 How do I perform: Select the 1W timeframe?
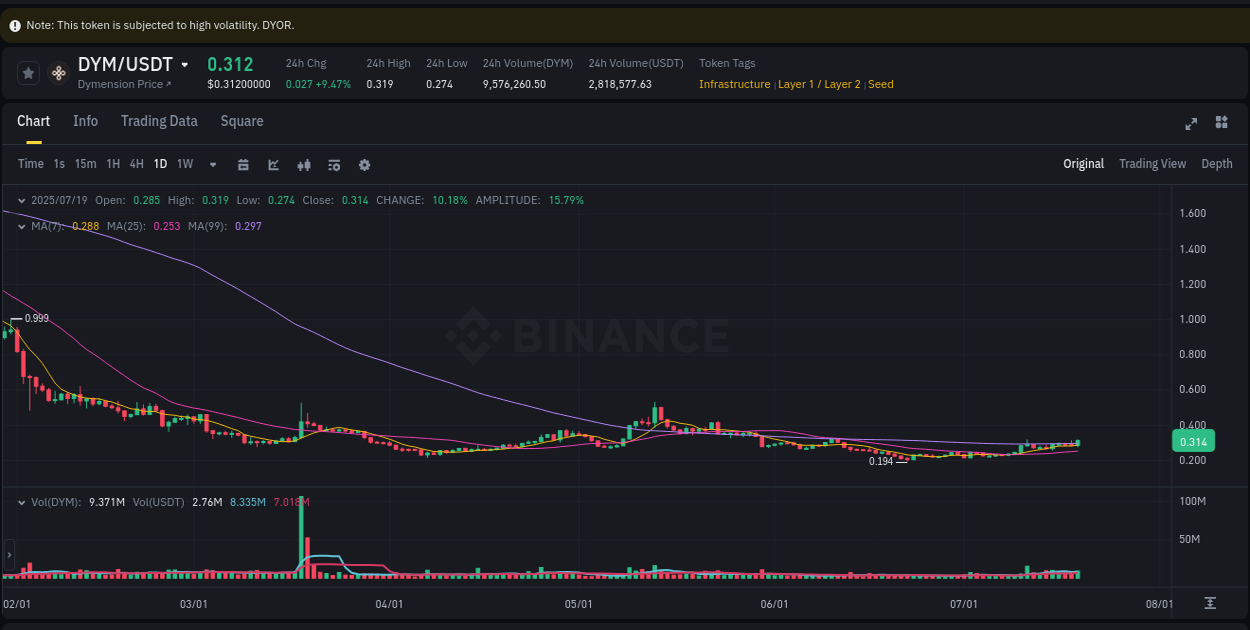[184, 163]
